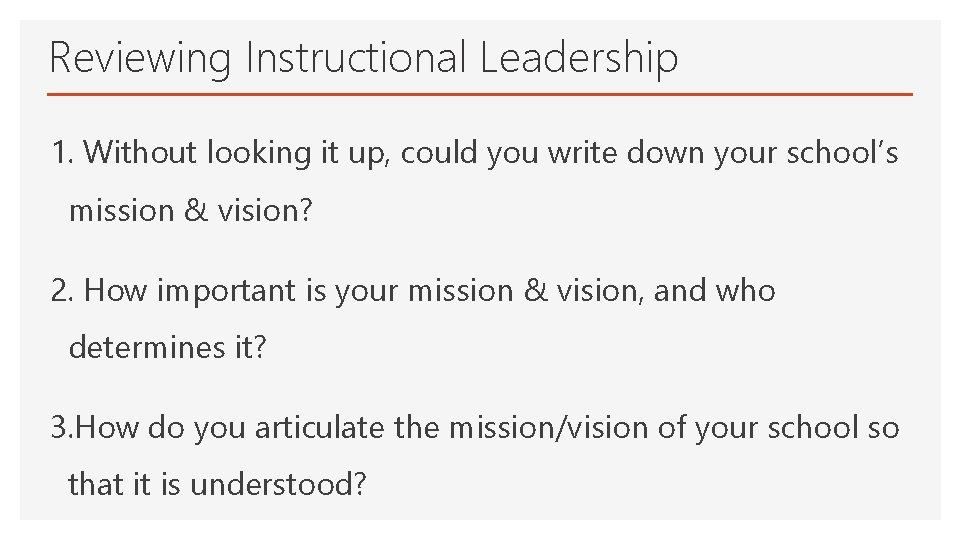Select the word 'Leadership' in the title
960x540 pixels.
click(578, 57)
